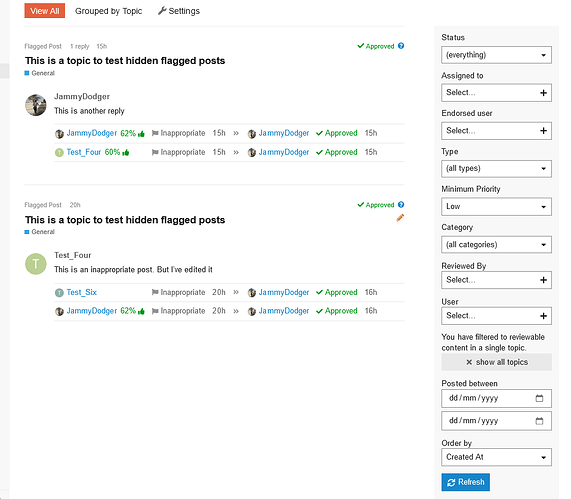The width and height of the screenshot is (571, 499).
Task: Click the green T avatar of Test_Four
Action: [x=36, y=264]
